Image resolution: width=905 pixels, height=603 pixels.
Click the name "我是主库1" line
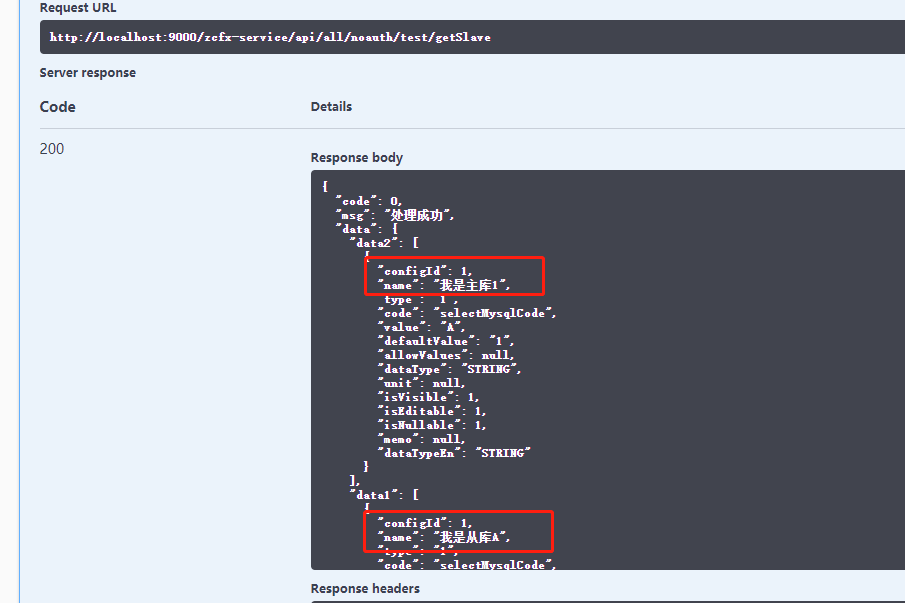444,285
